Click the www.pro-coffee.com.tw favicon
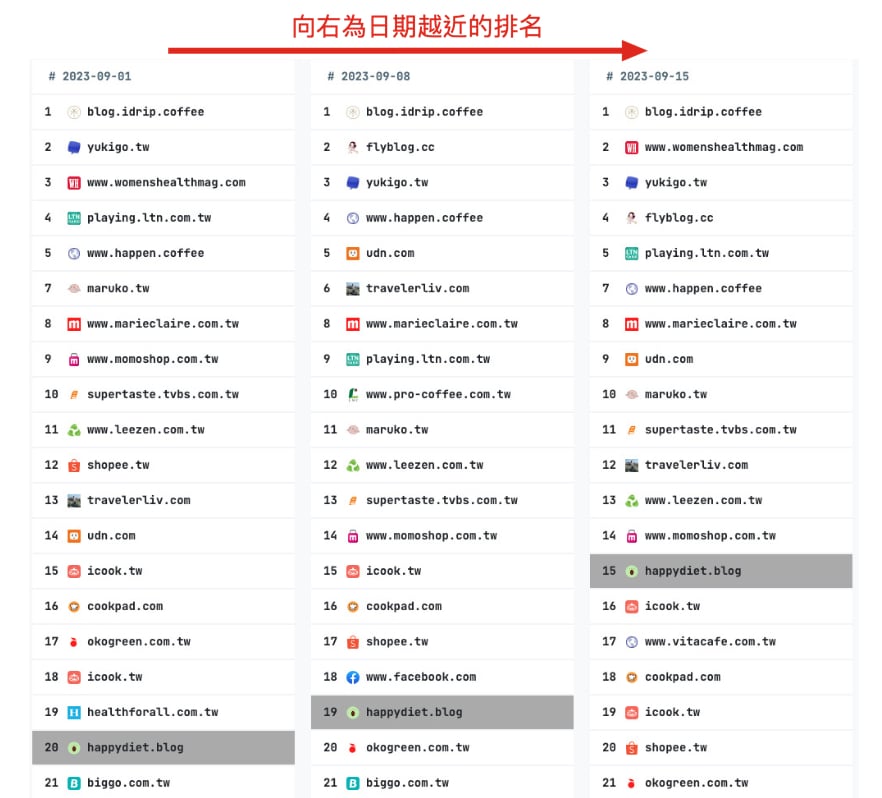Screen dimensions: 882x798 353,395
